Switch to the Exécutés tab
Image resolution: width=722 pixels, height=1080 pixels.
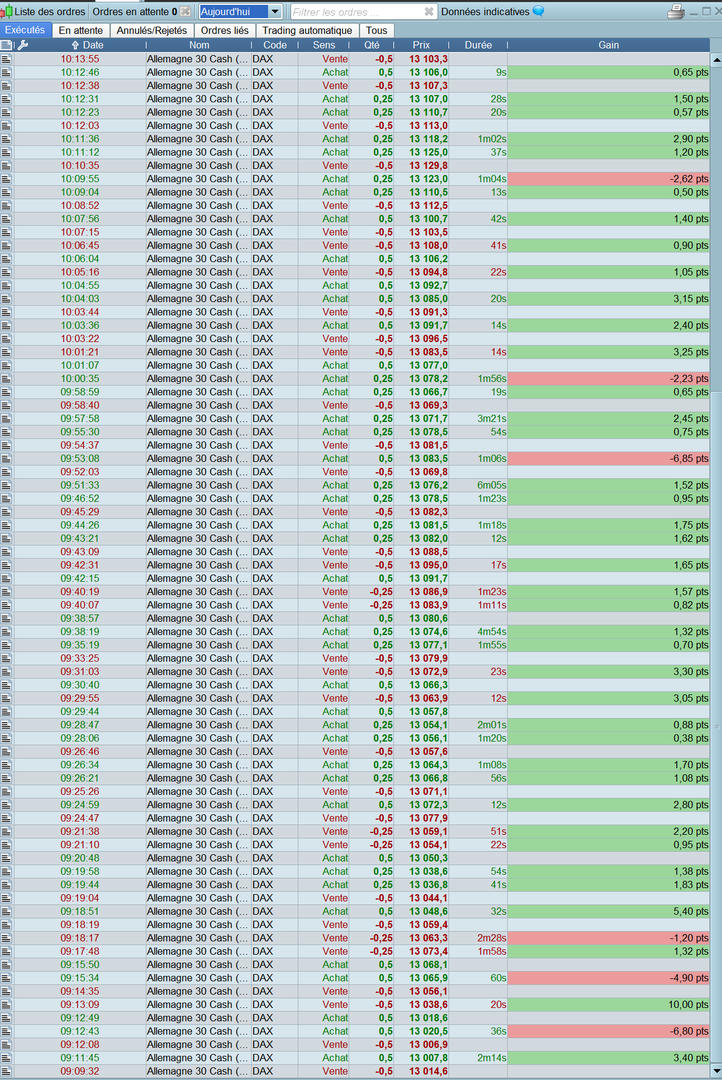click(25, 30)
